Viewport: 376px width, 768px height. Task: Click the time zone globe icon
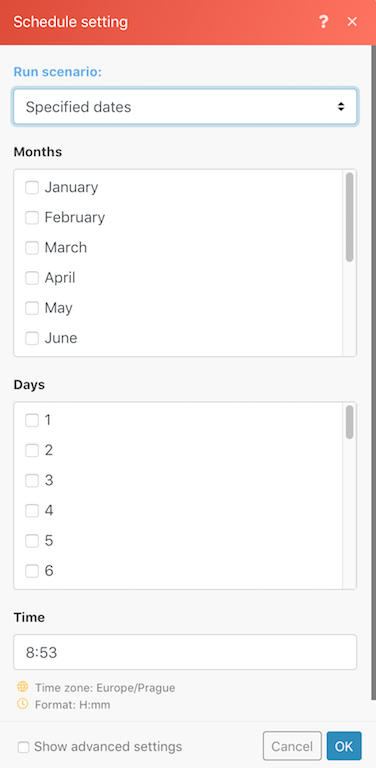[23, 687]
